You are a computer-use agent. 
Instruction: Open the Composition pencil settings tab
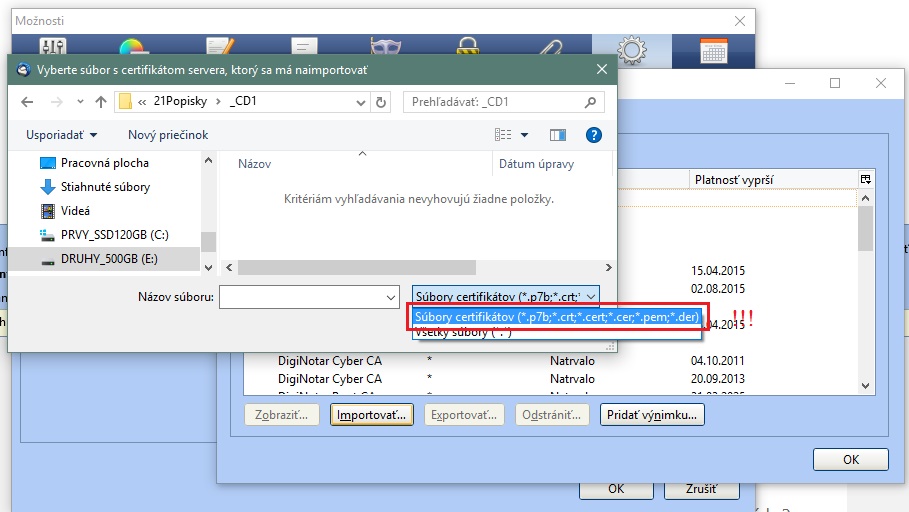[x=220, y=46]
